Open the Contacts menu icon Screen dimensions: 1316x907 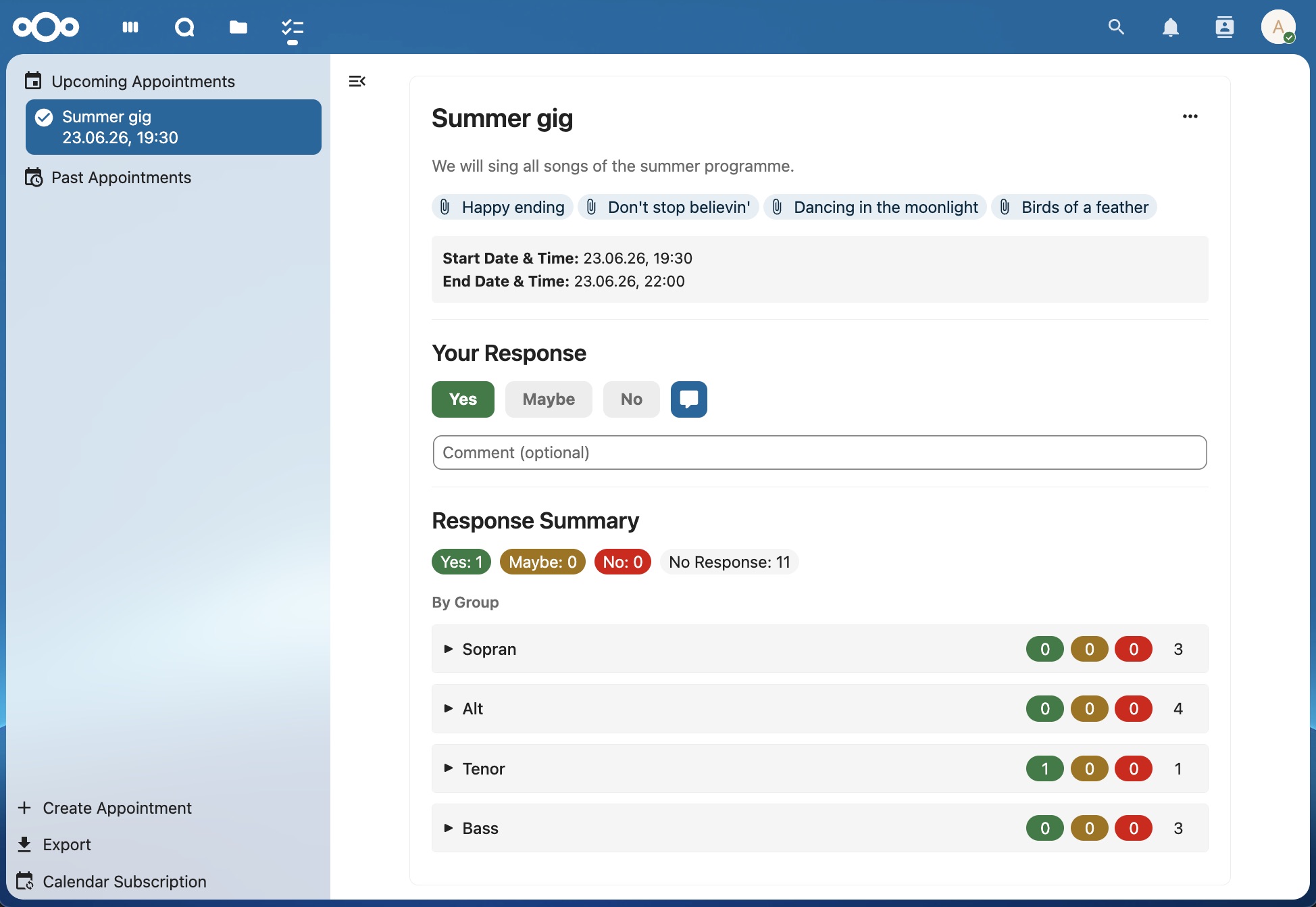tap(1224, 27)
